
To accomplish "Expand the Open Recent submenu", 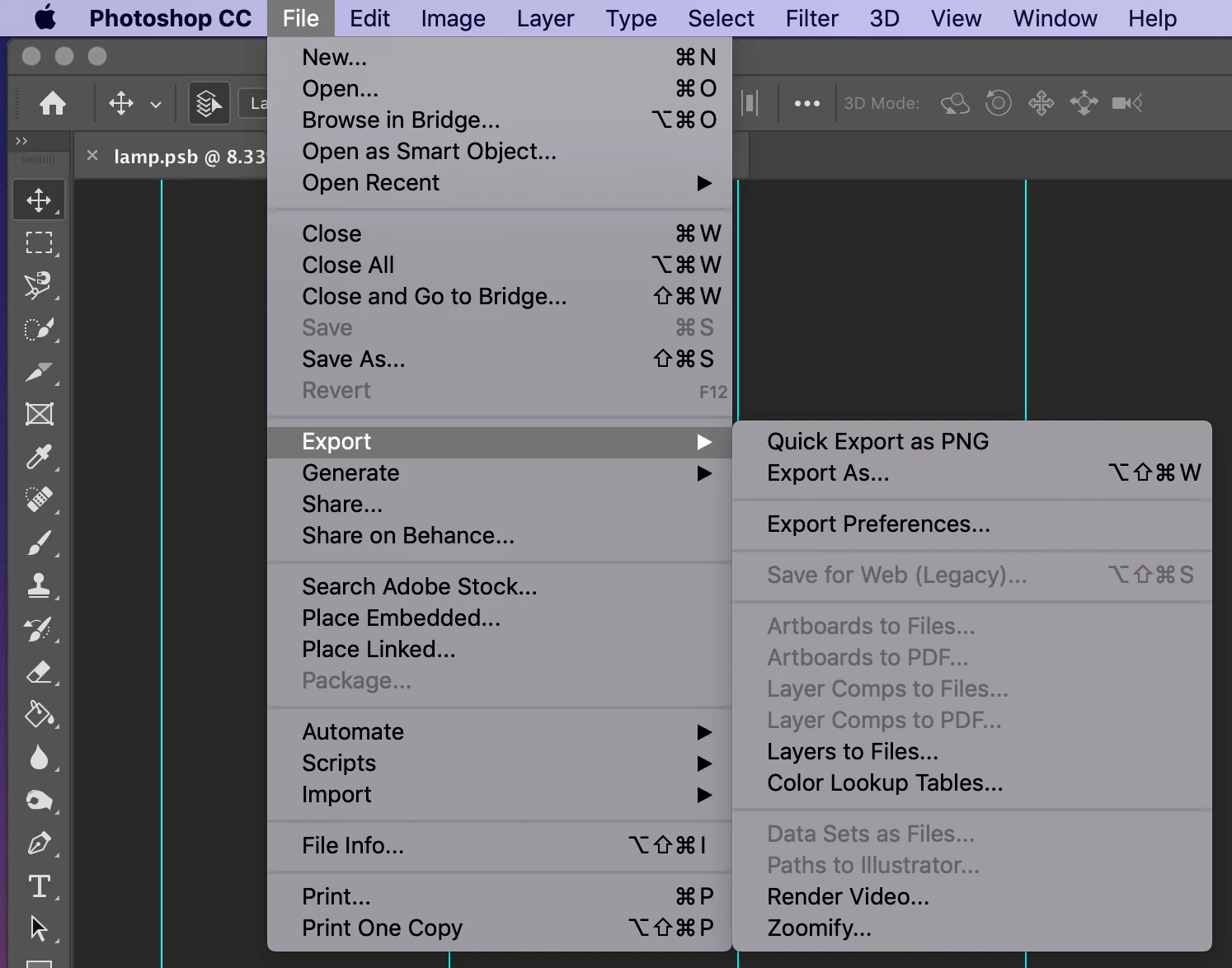I will coord(499,183).
